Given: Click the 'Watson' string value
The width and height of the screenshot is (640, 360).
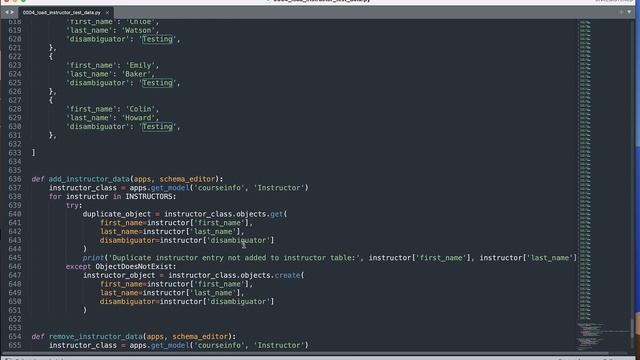Looking at the screenshot, I should pos(138,31).
